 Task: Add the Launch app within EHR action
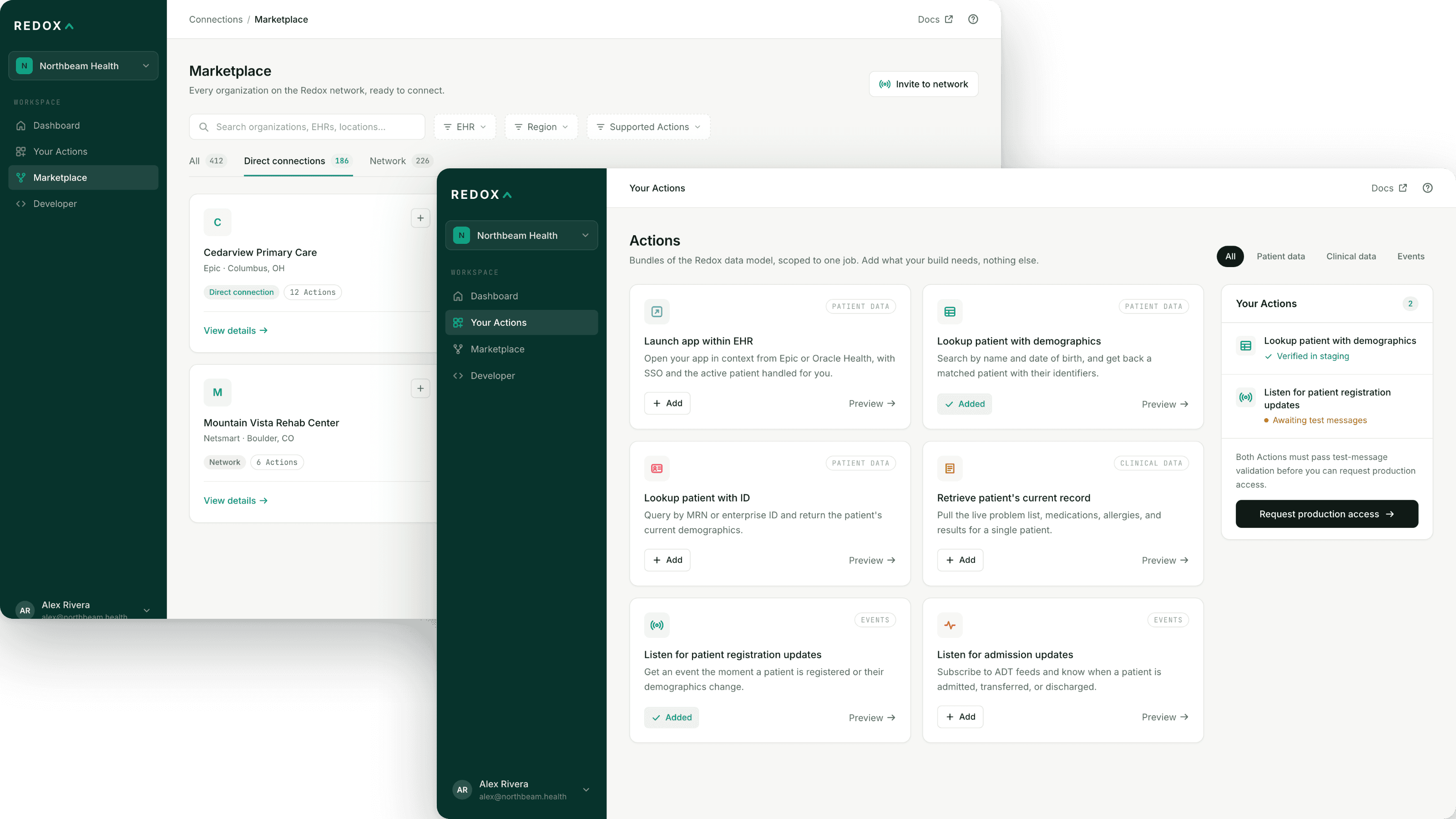pos(667,404)
